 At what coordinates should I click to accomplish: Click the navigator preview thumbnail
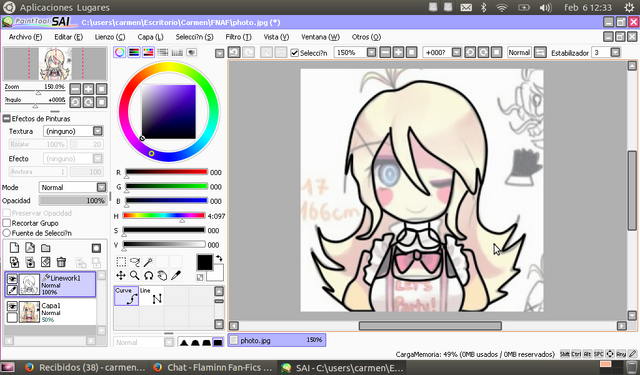click(55, 63)
